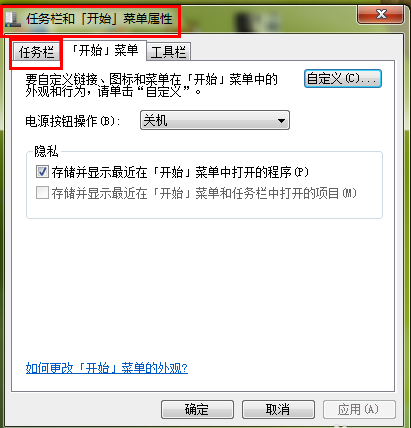This screenshot has width=411, height=428.
Task: Click the 隐私 group box heading
Action: click(x=46, y=151)
